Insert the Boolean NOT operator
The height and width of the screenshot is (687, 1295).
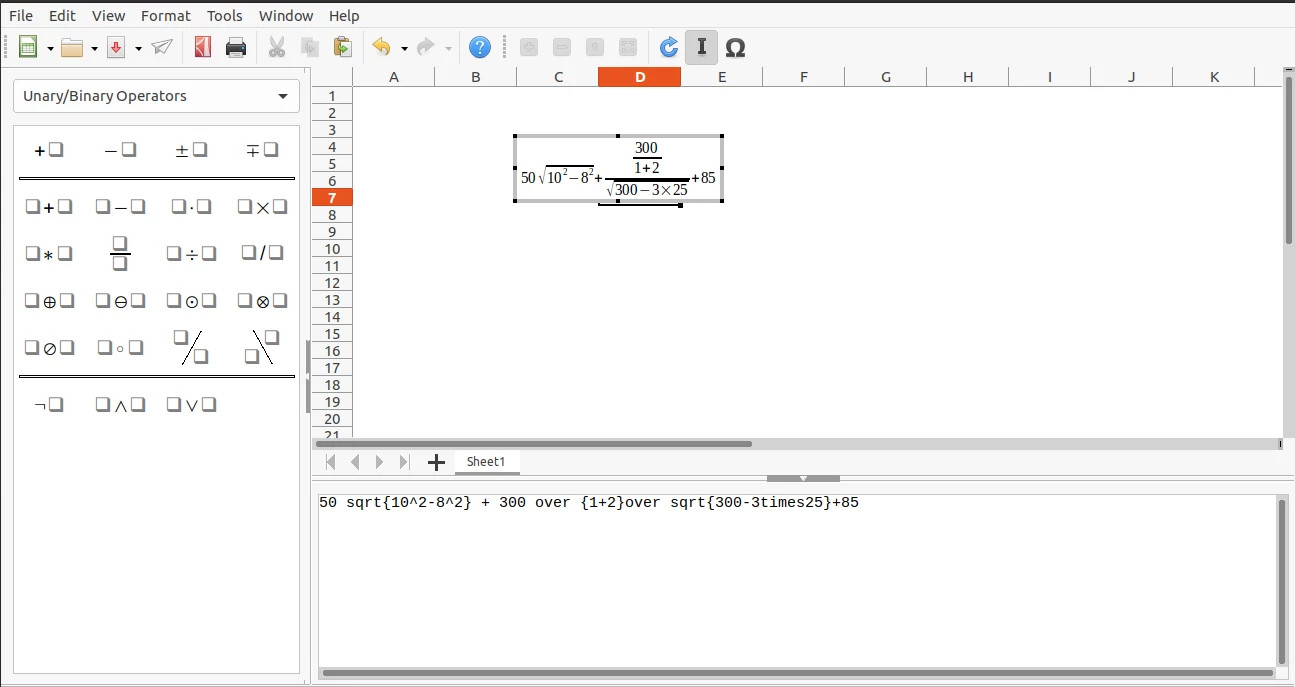49,405
